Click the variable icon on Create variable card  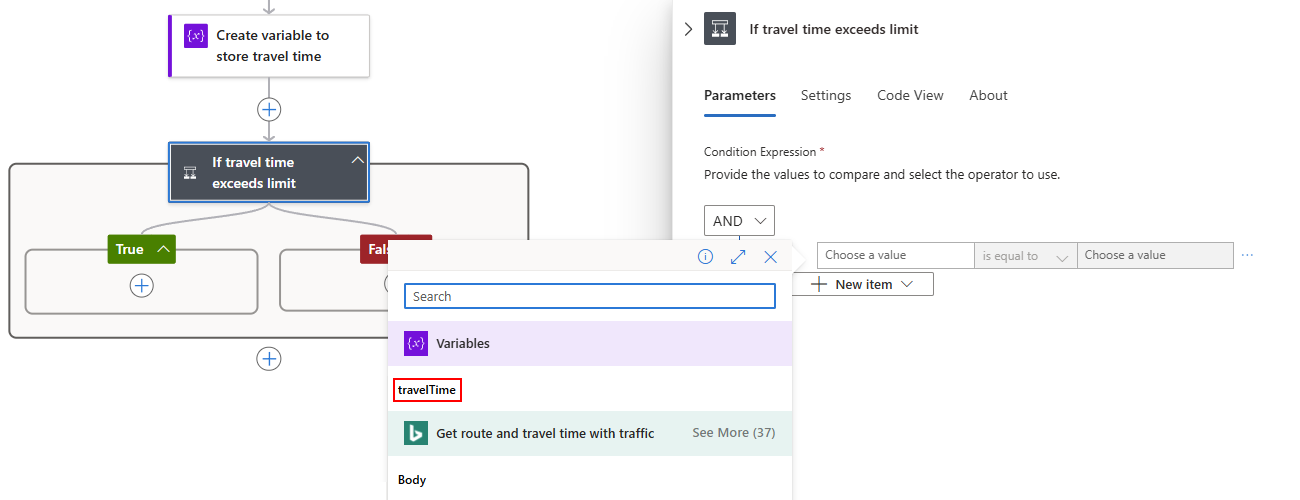[x=196, y=35]
